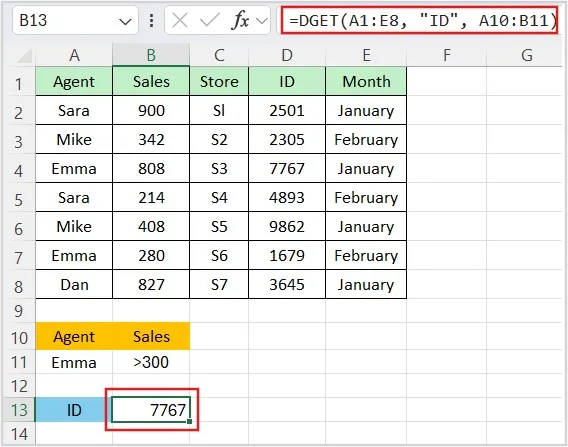Open Insert Function fx dialog
The width and height of the screenshot is (568, 447).
pyautogui.click(x=240, y=20)
